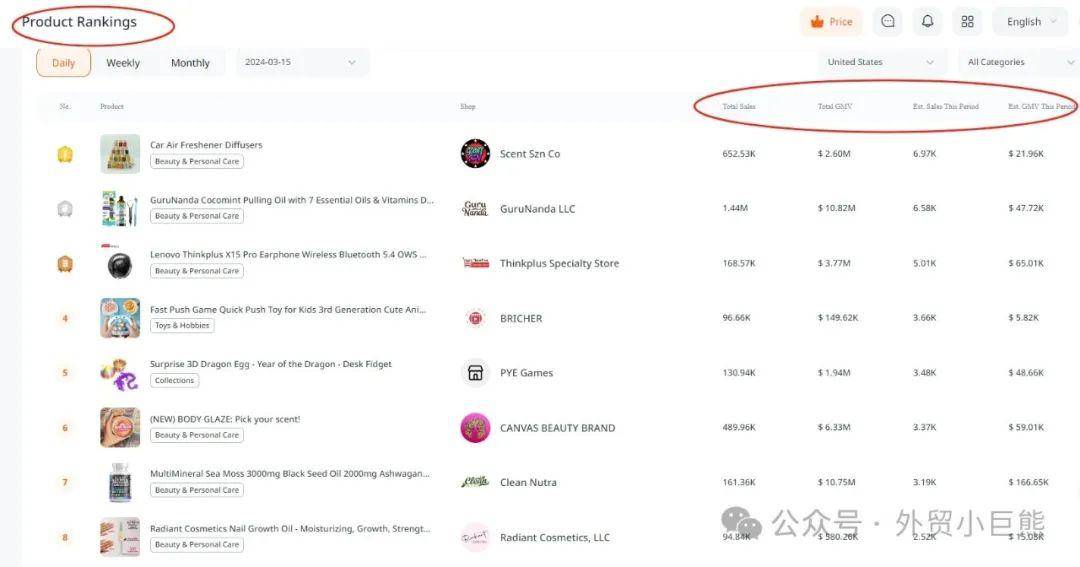
Task: Click the Product Rankings page title
Action: 79,22
